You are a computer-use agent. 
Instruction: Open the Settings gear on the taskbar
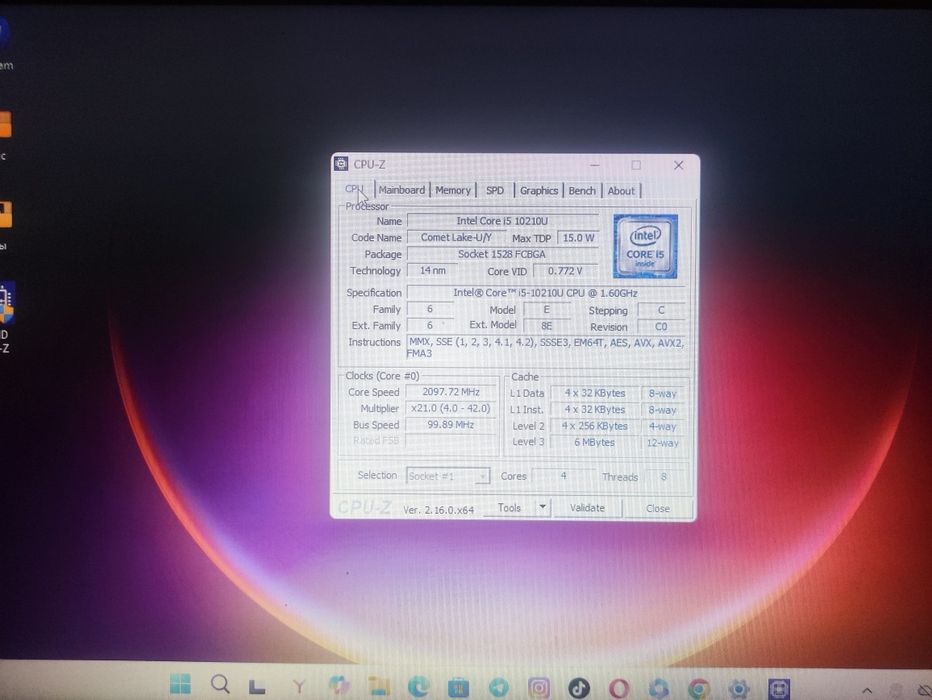[739, 689]
